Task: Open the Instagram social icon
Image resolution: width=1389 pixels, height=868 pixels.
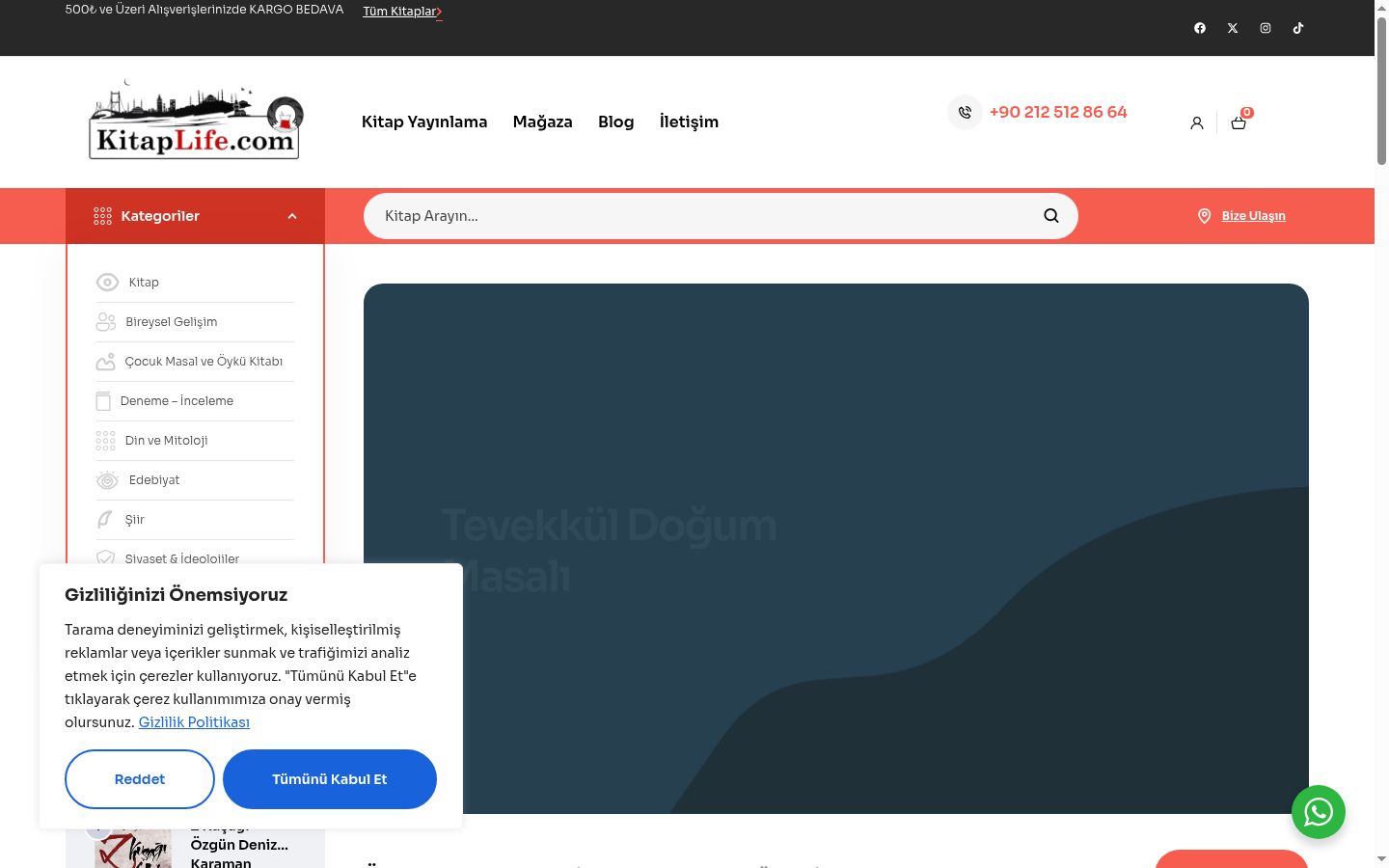Action: (x=1266, y=28)
